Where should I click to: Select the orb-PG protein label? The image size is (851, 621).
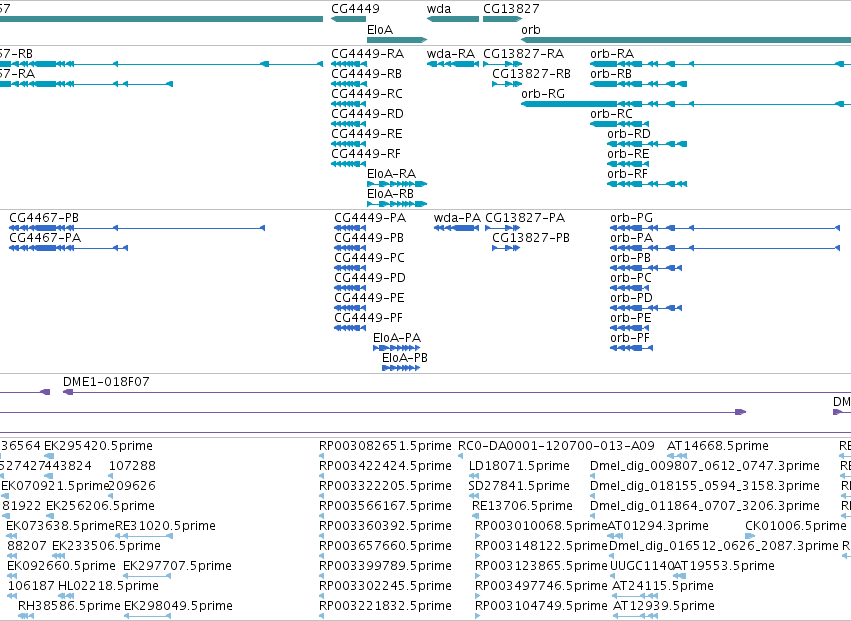(x=632, y=218)
